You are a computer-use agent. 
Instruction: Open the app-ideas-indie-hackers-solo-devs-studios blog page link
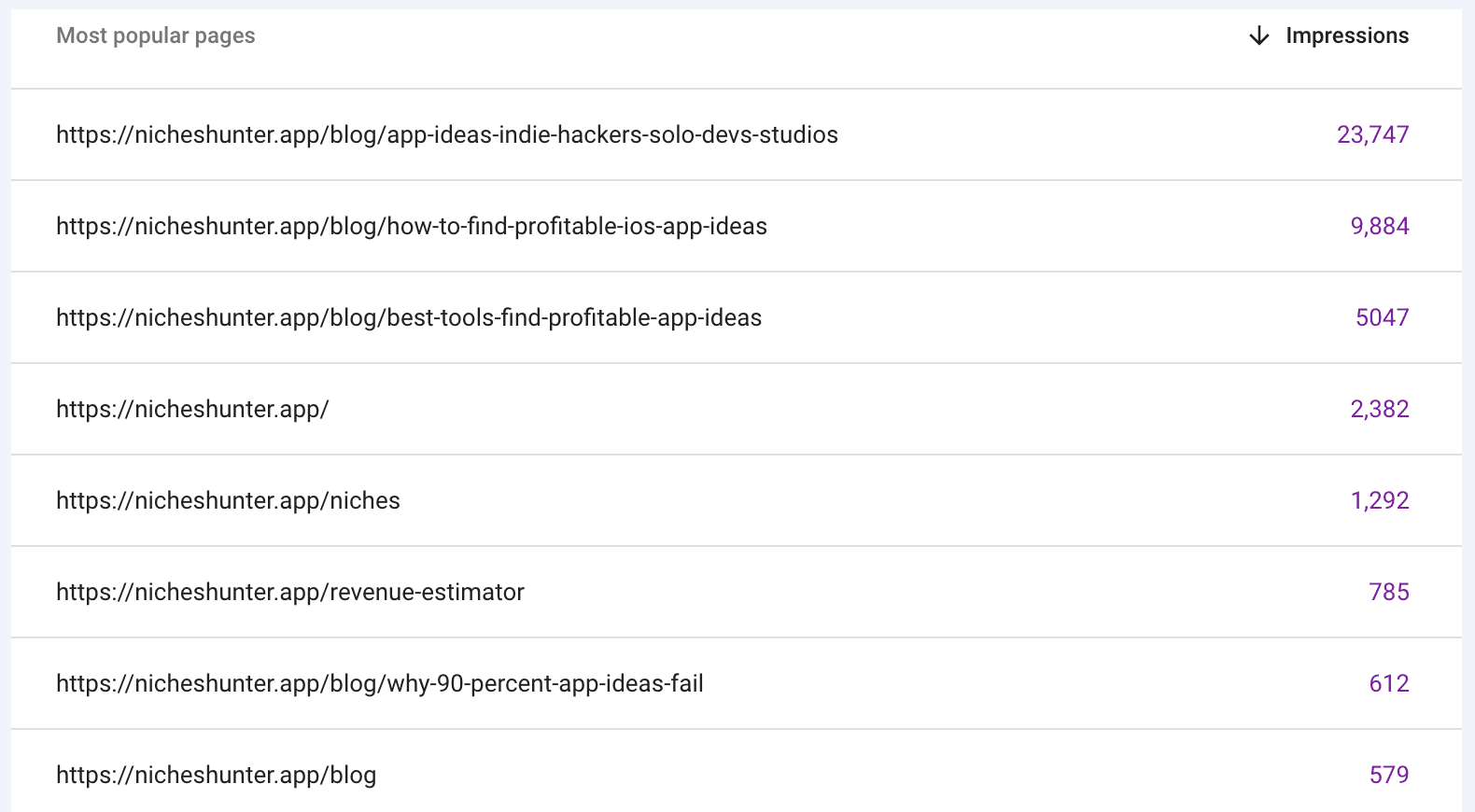[x=446, y=134]
